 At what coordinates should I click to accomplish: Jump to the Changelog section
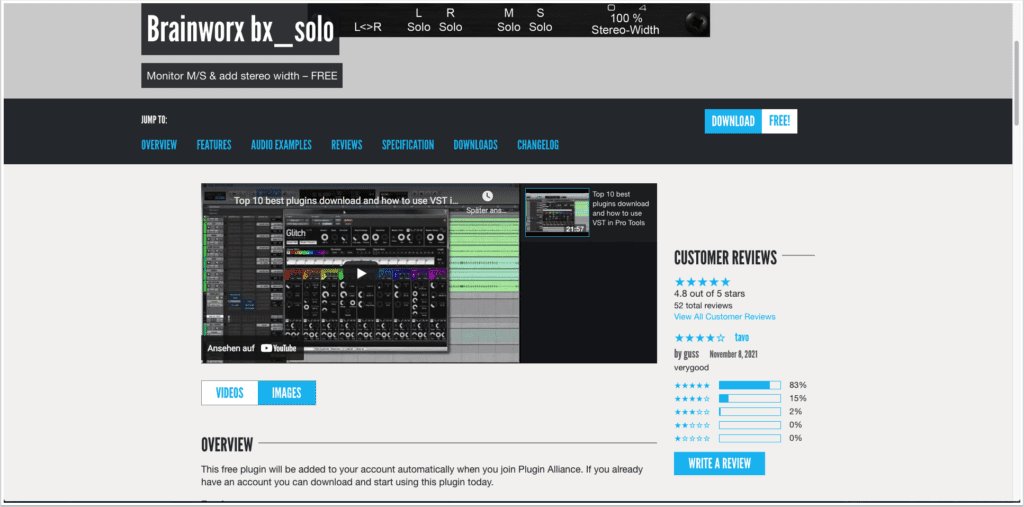[538, 145]
